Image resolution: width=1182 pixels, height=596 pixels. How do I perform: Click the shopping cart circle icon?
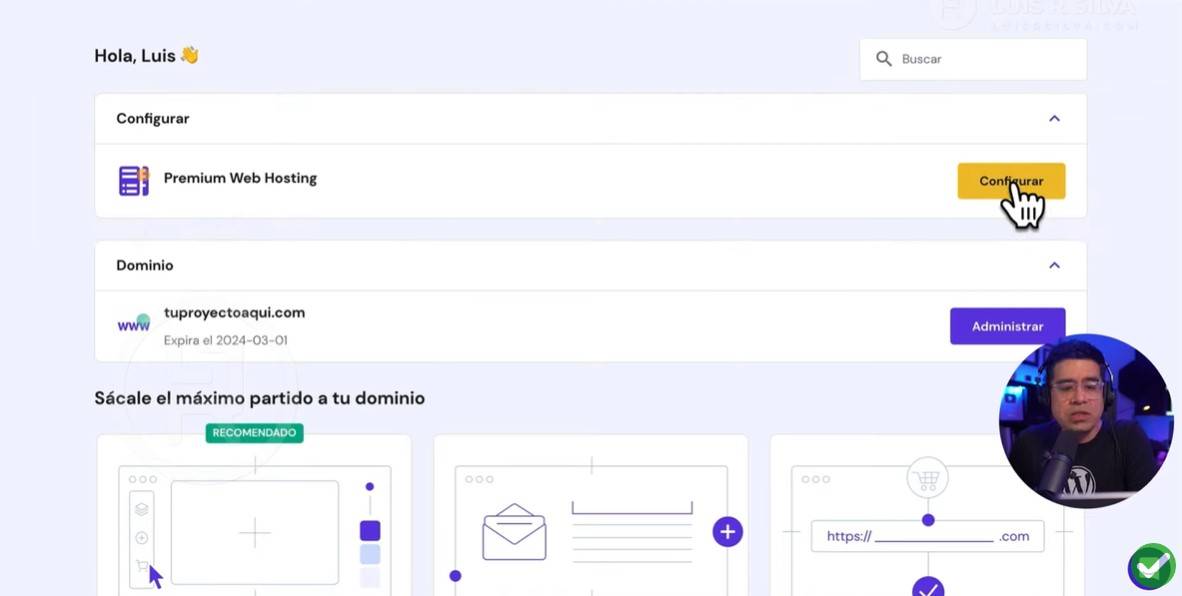point(927,478)
